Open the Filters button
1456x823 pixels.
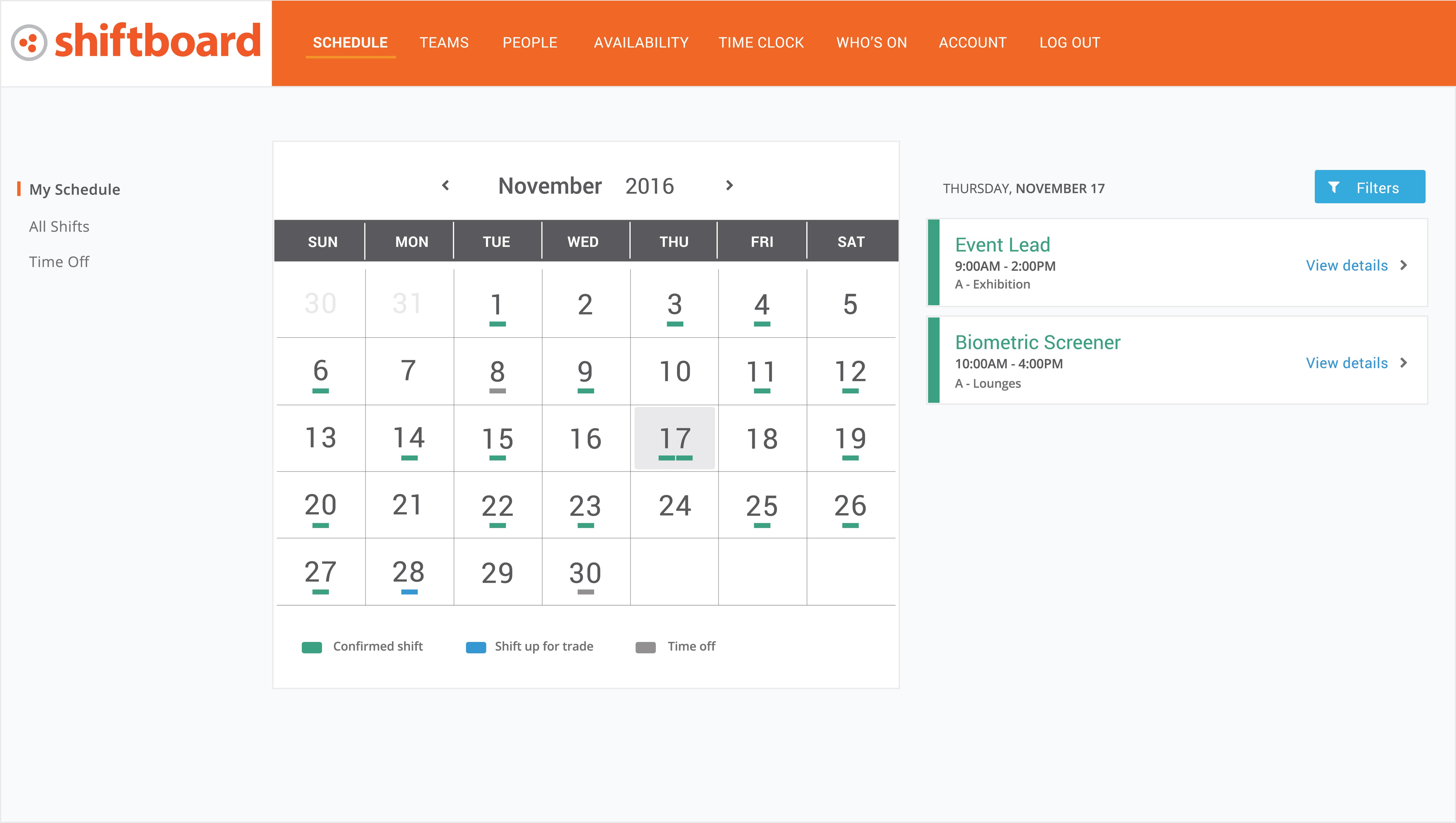(x=1369, y=186)
